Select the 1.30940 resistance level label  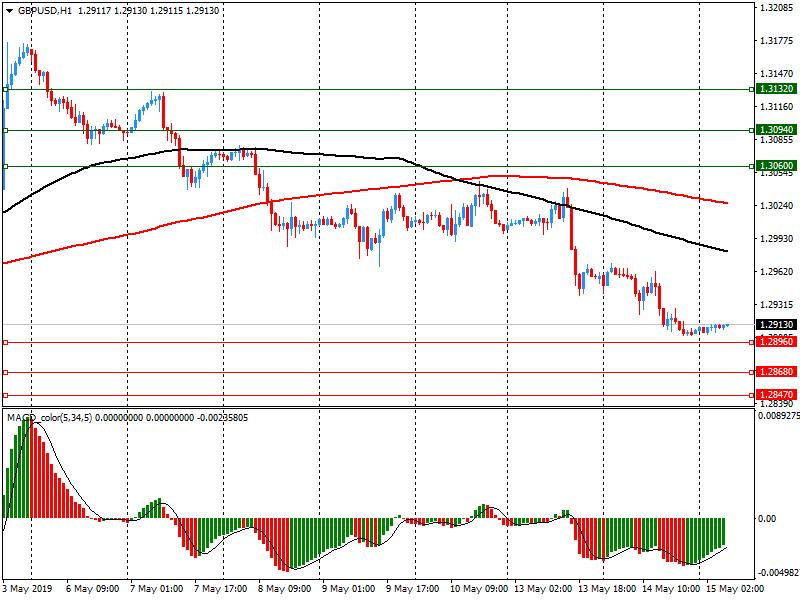[776, 130]
